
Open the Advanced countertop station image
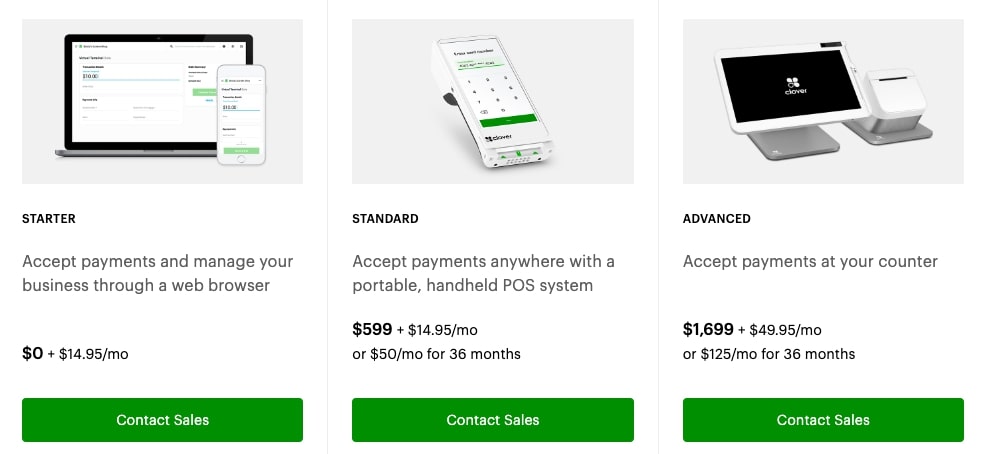tap(823, 101)
